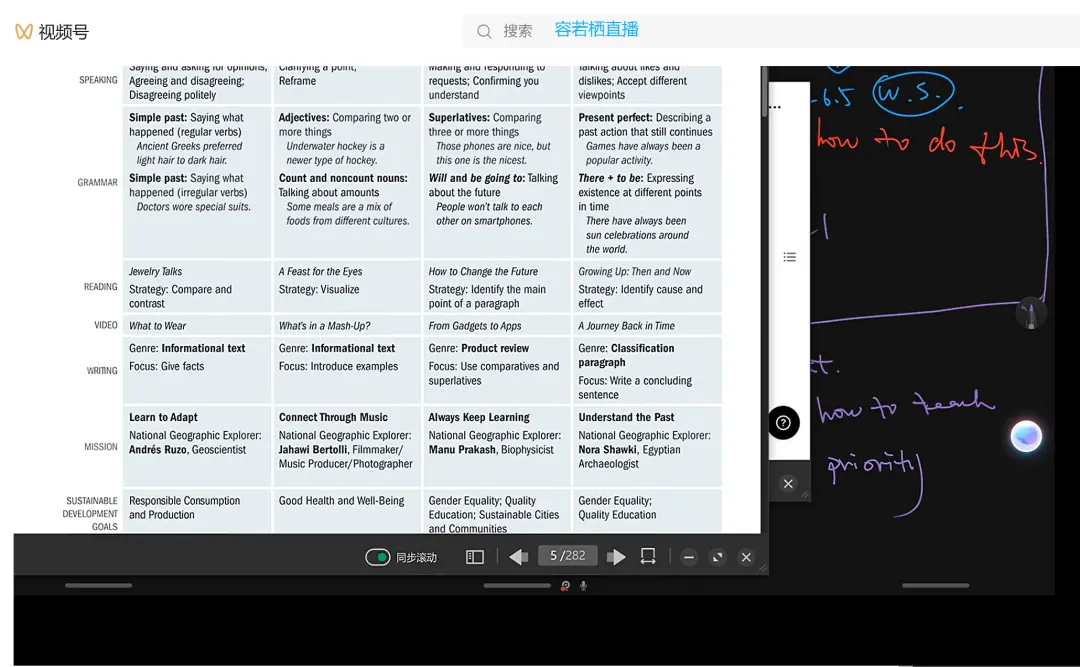Click 'Growing Up: Then and Now' text
The width and height of the screenshot is (1080, 667).
click(634, 271)
